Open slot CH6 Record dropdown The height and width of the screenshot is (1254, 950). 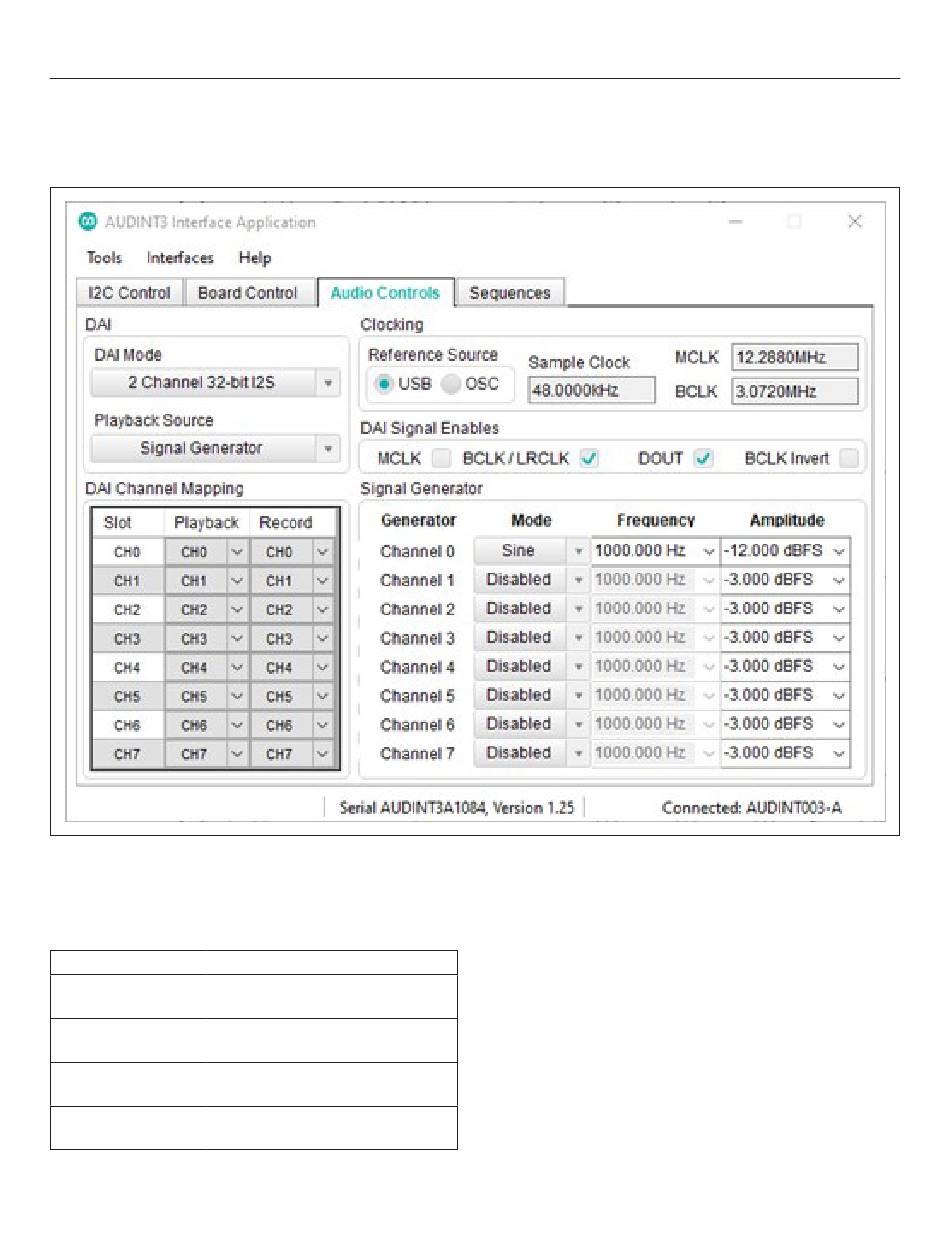click(323, 726)
